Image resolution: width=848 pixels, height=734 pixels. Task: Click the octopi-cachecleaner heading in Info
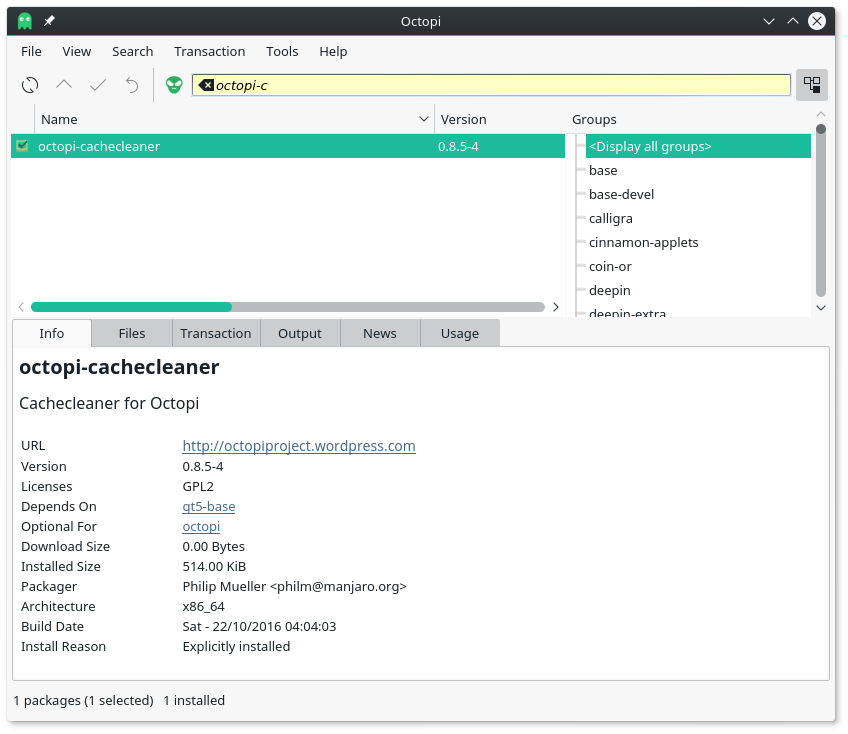tap(119, 367)
